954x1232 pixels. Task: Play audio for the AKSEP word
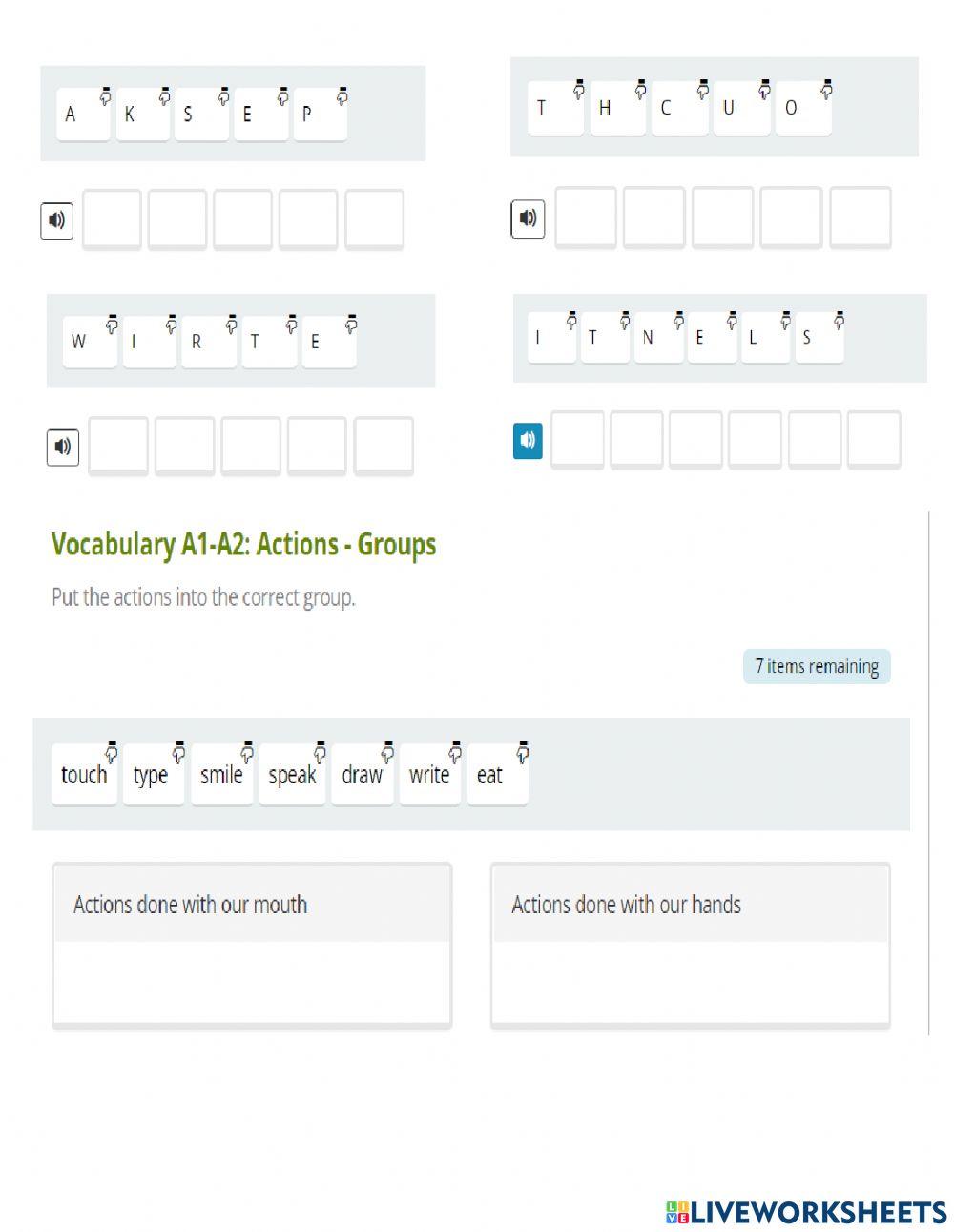coord(57,220)
